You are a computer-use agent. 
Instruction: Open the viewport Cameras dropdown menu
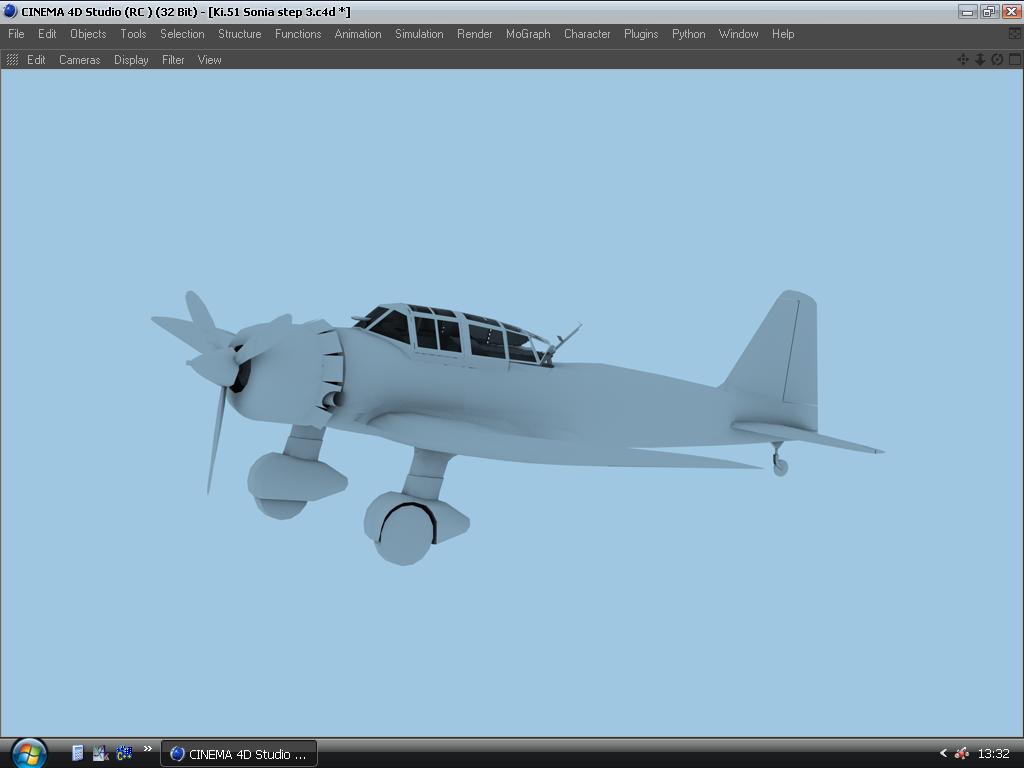(x=79, y=60)
